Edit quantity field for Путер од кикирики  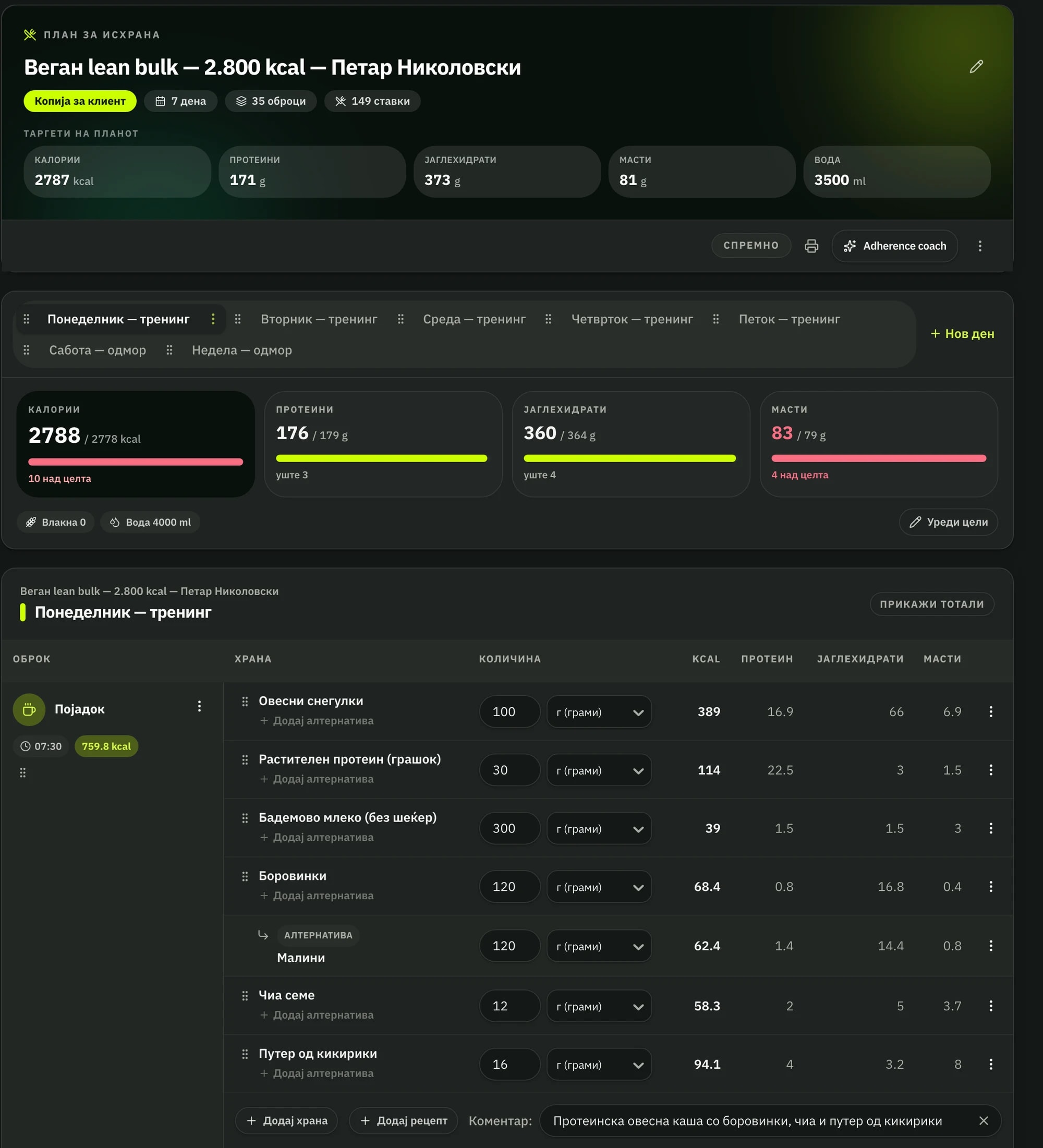click(x=510, y=1065)
